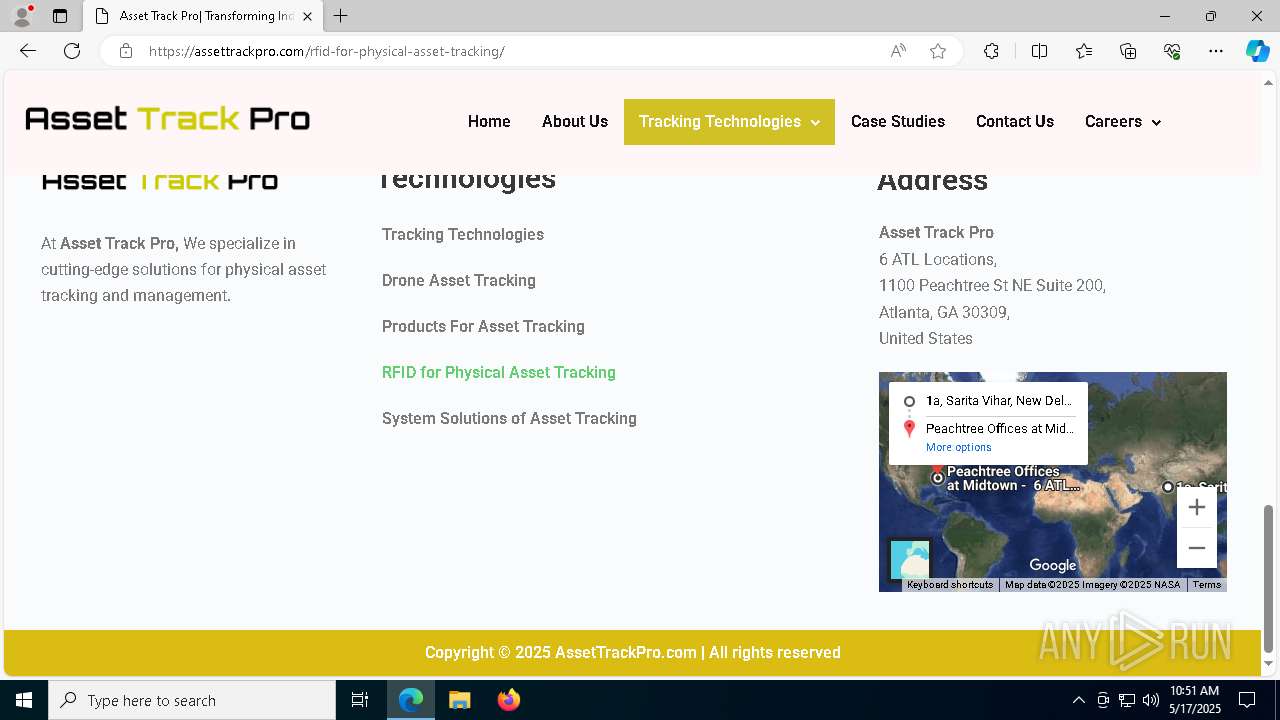Add this page to favorites

938,51
